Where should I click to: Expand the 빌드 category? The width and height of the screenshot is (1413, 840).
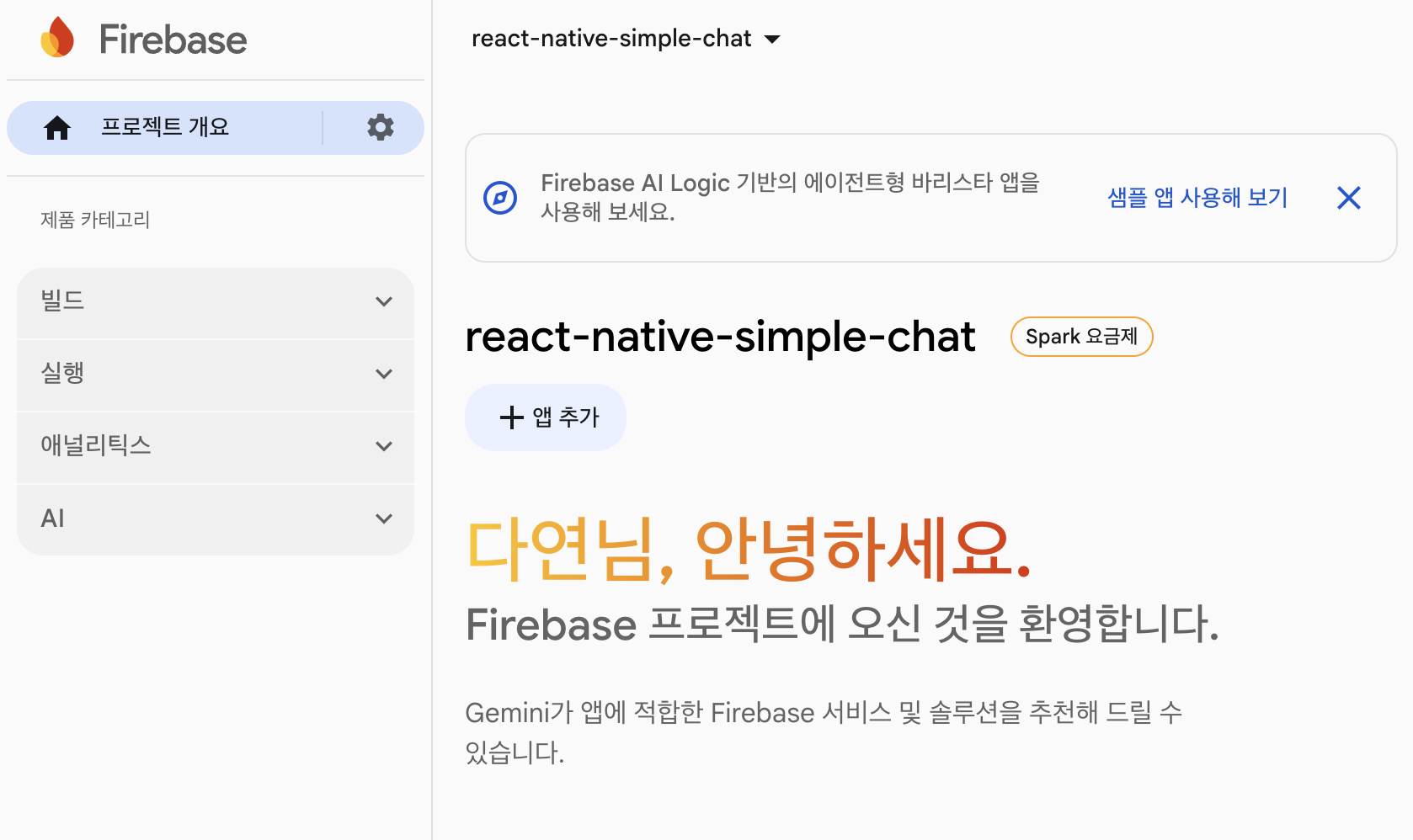click(x=216, y=301)
